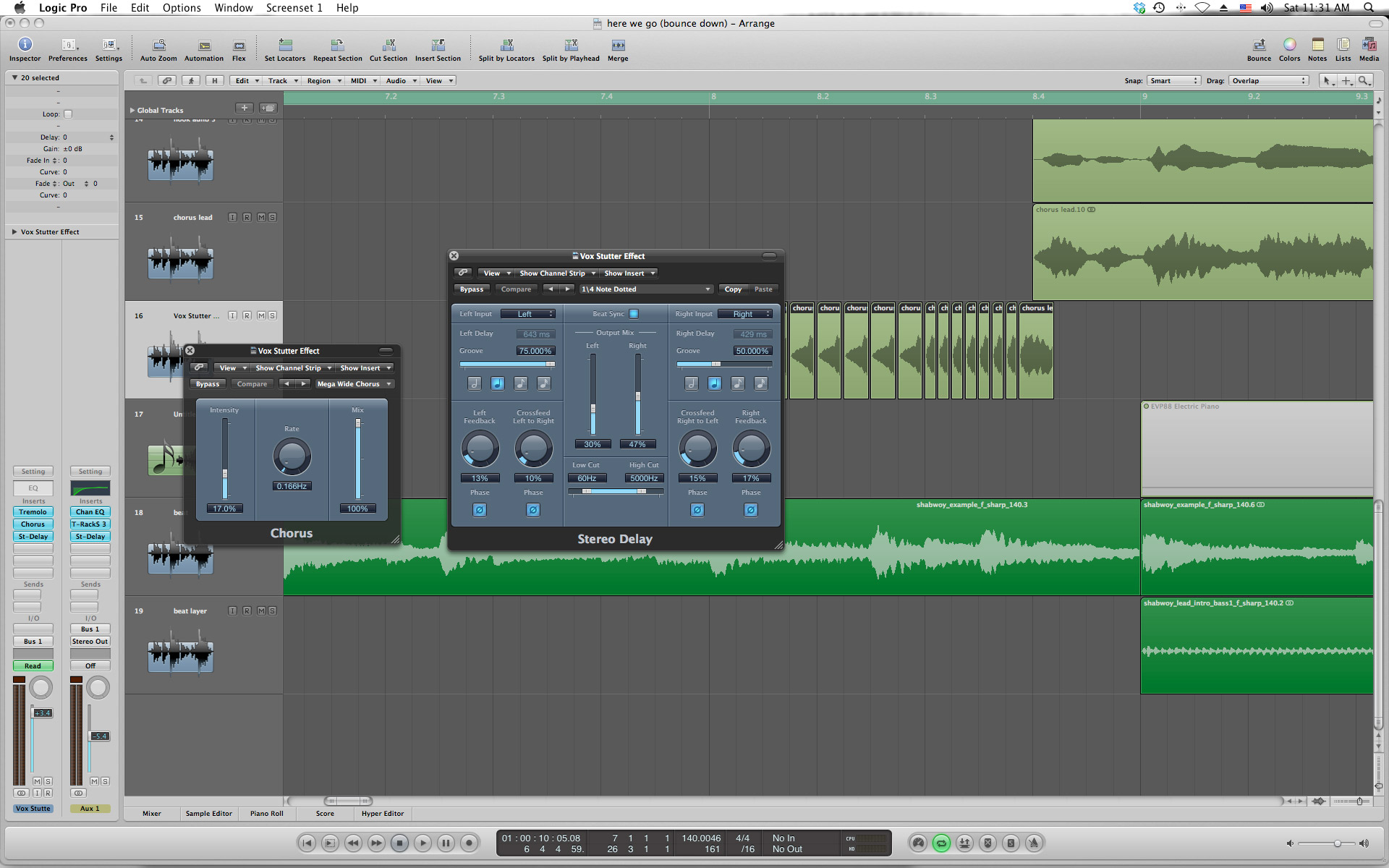
Task: Click the Chan EQ insert slot
Action: 90,511
